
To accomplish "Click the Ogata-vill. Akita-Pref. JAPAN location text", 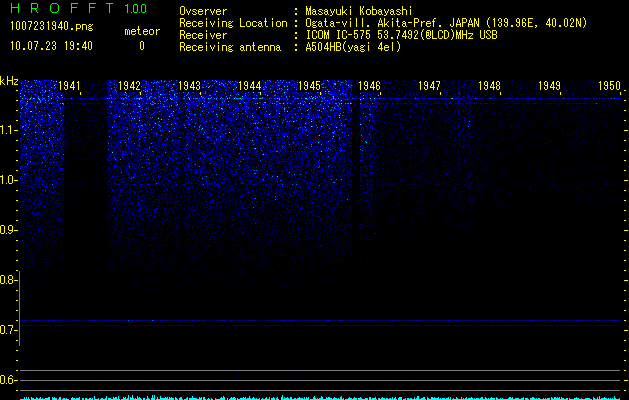I will tap(446, 23).
